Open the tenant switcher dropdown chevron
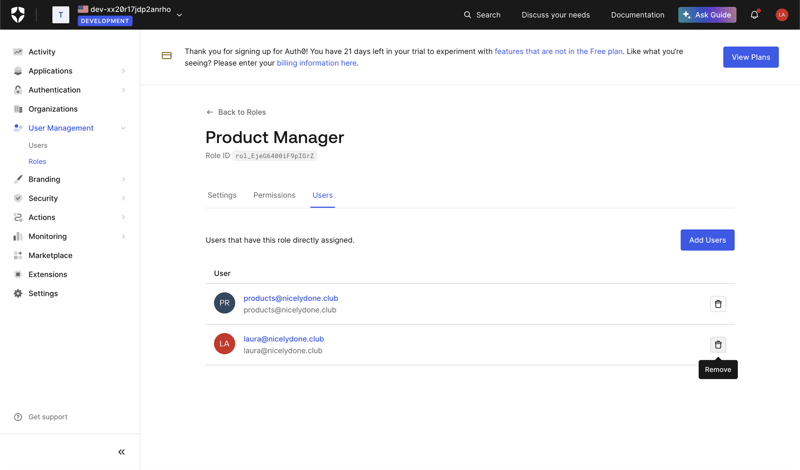 coord(179,15)
